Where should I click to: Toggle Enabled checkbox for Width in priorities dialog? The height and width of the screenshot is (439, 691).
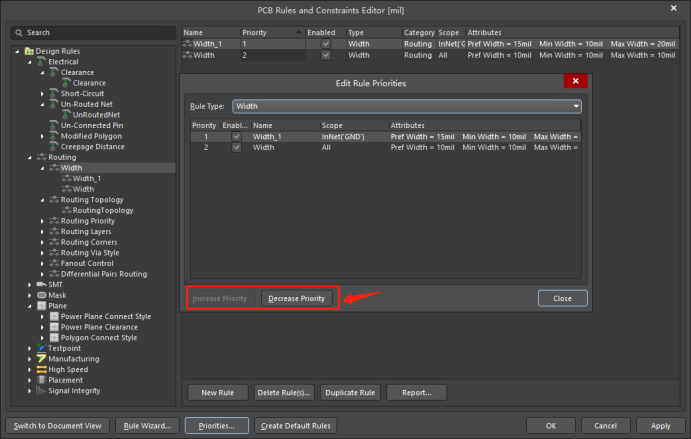(236, 147)
